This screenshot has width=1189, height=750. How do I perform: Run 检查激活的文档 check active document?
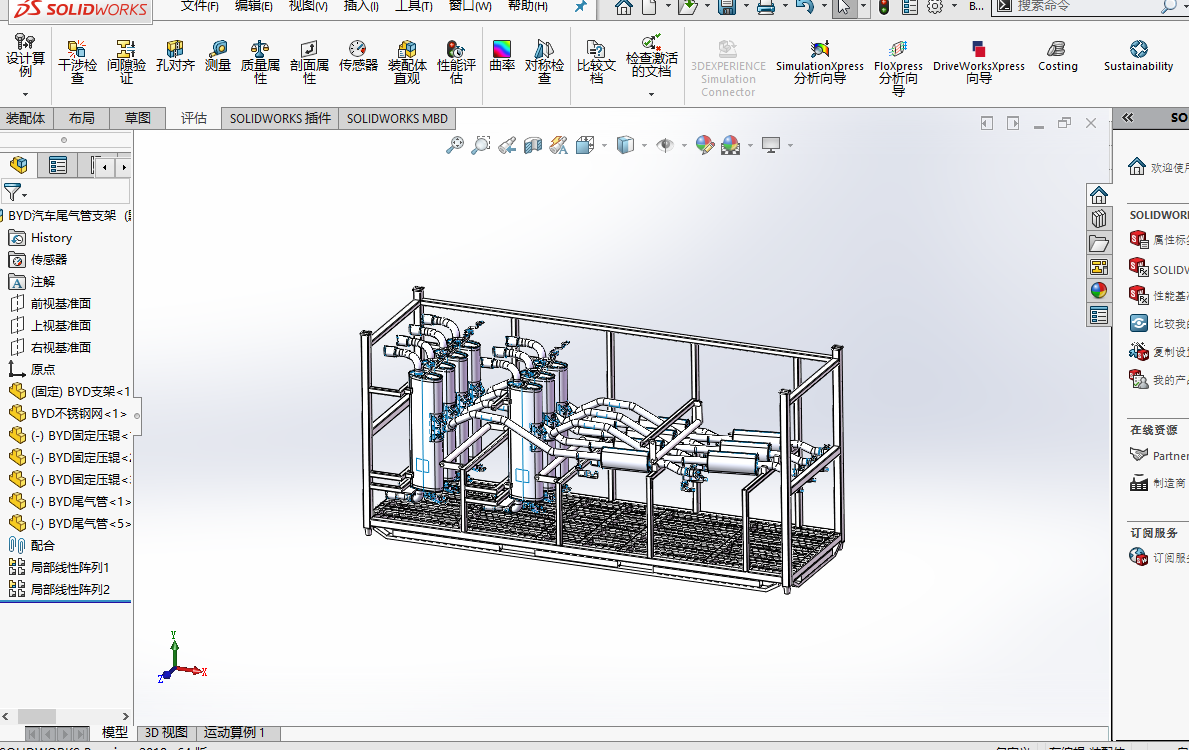651,55
